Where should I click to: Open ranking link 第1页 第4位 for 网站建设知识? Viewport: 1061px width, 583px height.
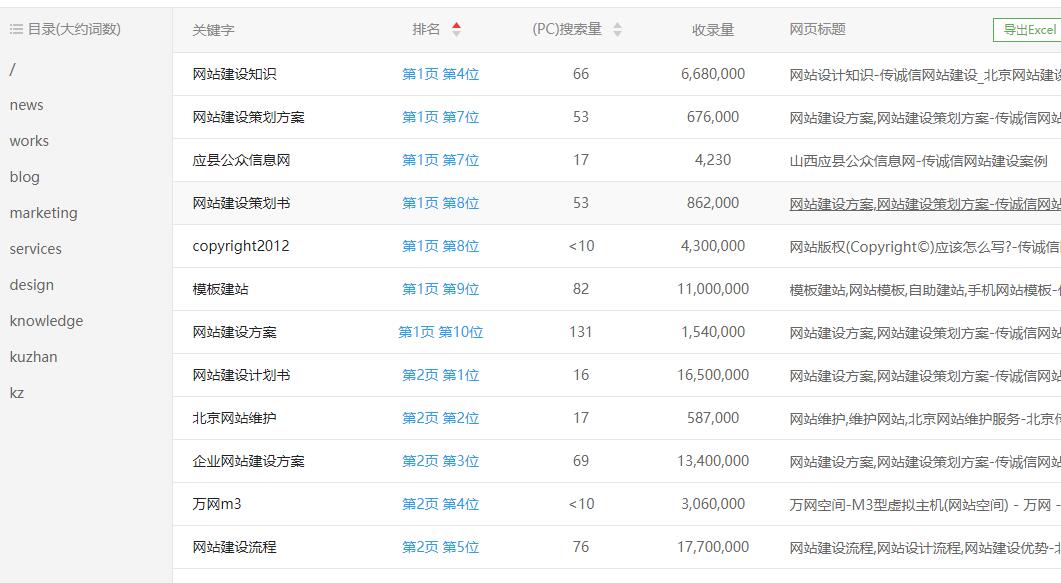click(x=440, y=74)
